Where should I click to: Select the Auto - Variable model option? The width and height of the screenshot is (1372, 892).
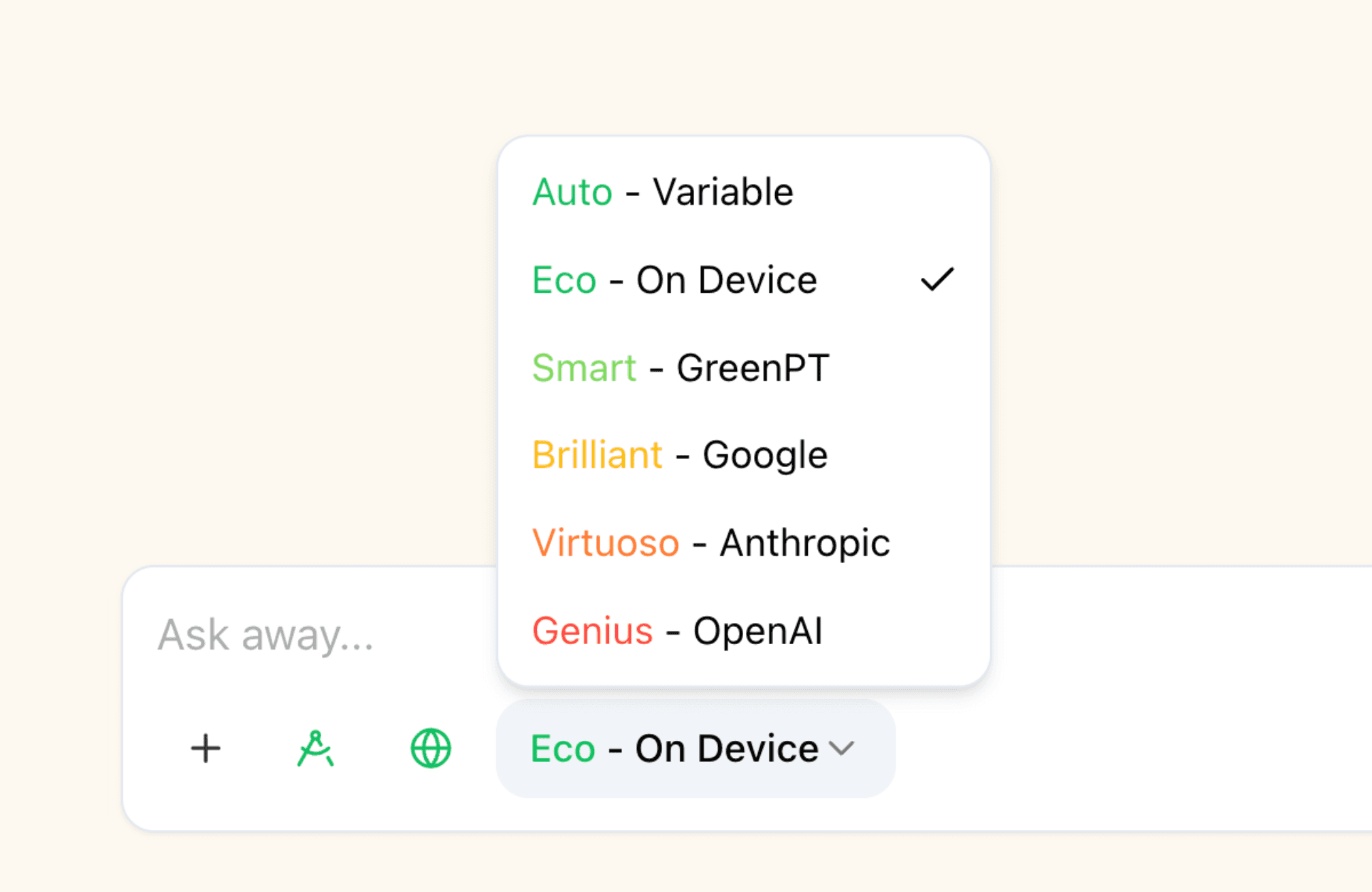pyautogui.click(x=744, y=192)
